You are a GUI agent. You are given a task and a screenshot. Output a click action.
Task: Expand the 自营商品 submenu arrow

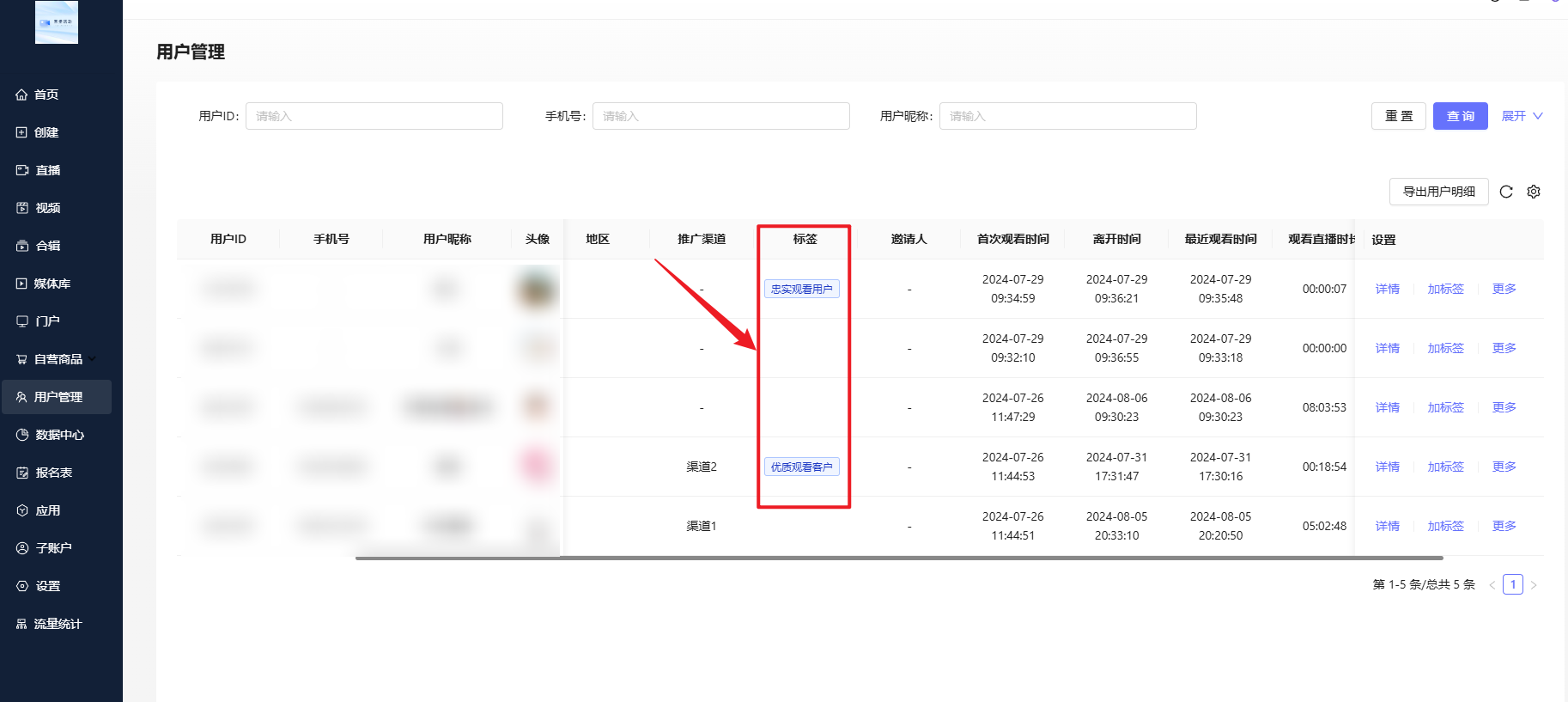(93, 359)
